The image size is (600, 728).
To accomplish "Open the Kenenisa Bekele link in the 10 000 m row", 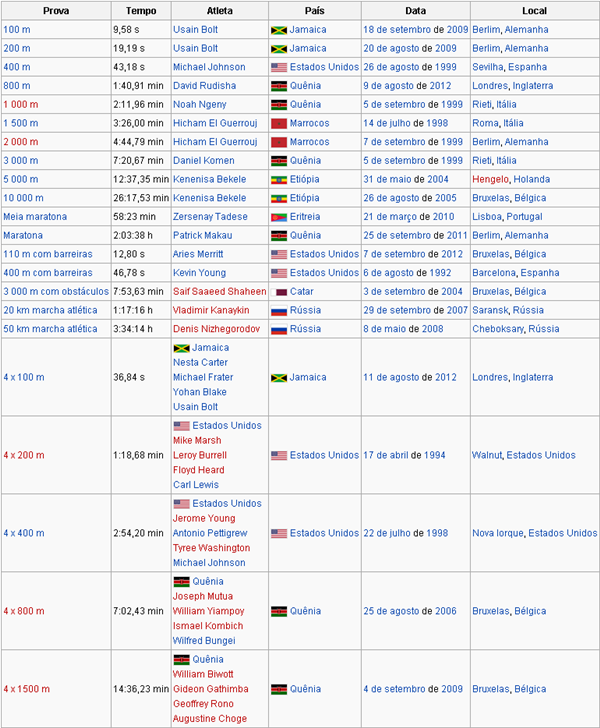I will 209,198.
